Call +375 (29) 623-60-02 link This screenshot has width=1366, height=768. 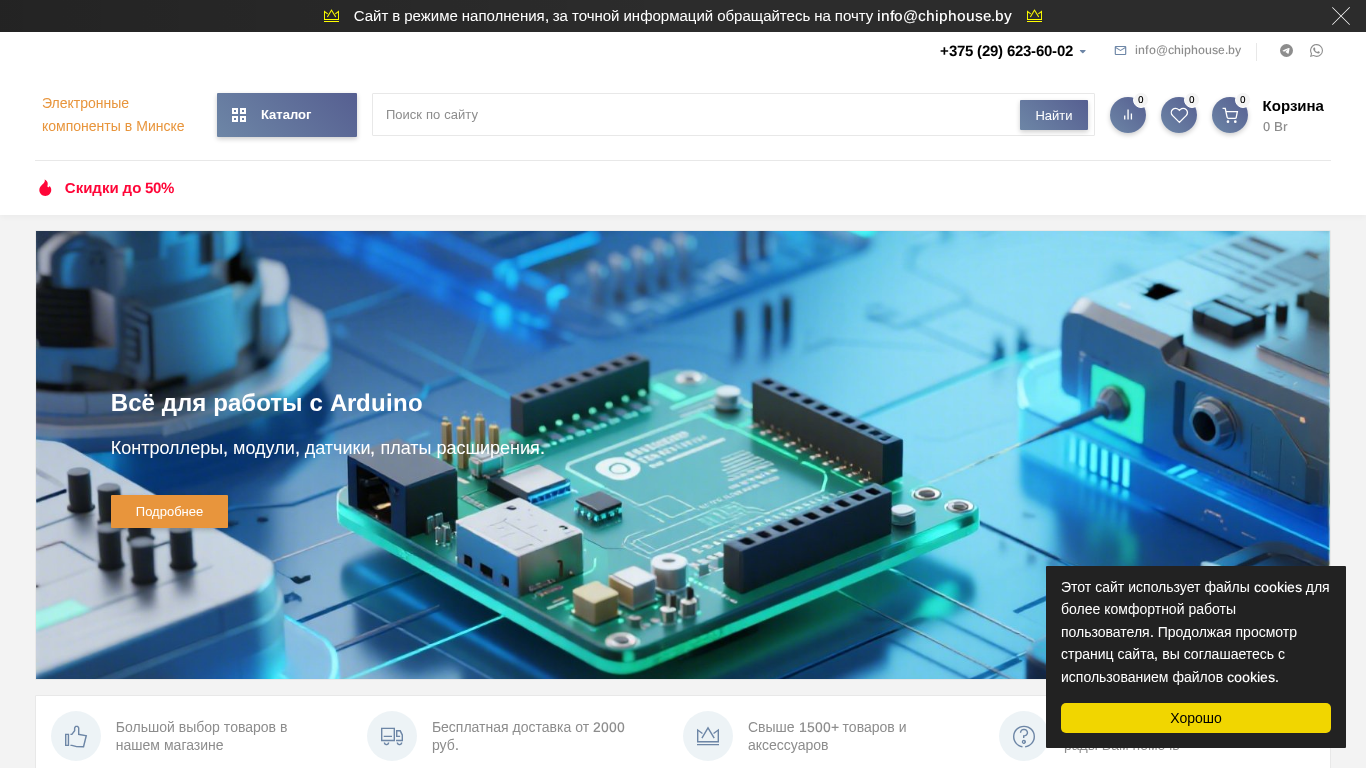tap(1006, 51)
